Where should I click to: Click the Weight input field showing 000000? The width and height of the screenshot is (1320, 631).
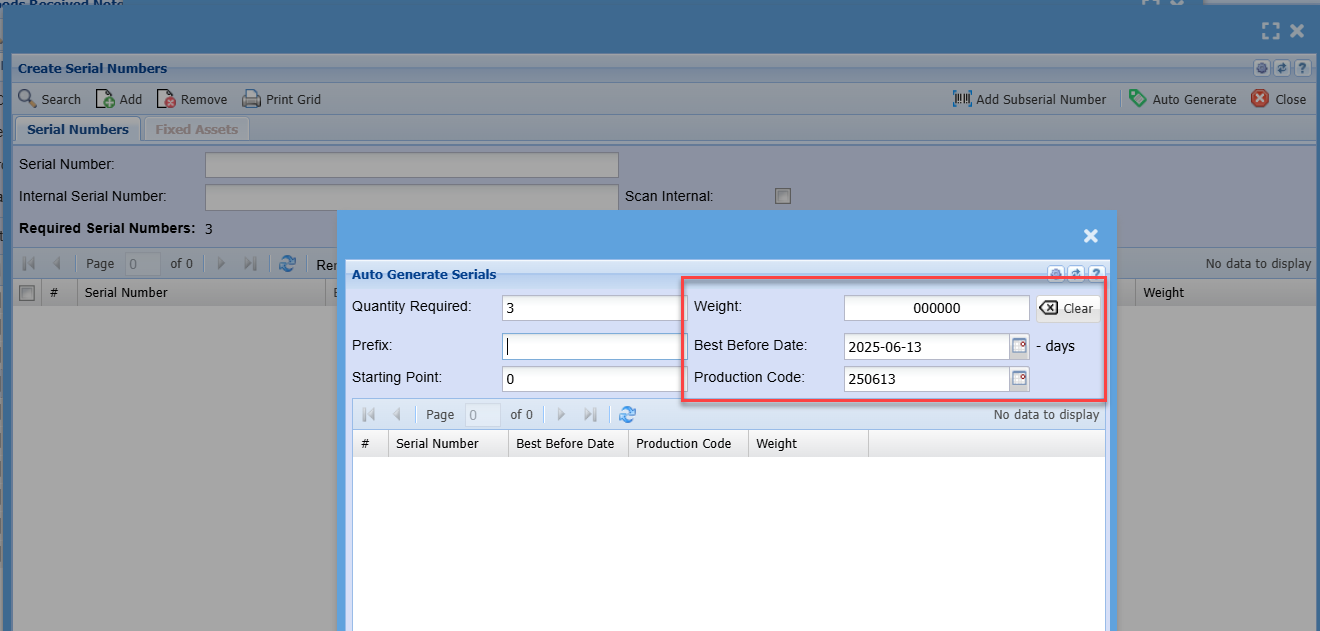click(x=936, y=308)
